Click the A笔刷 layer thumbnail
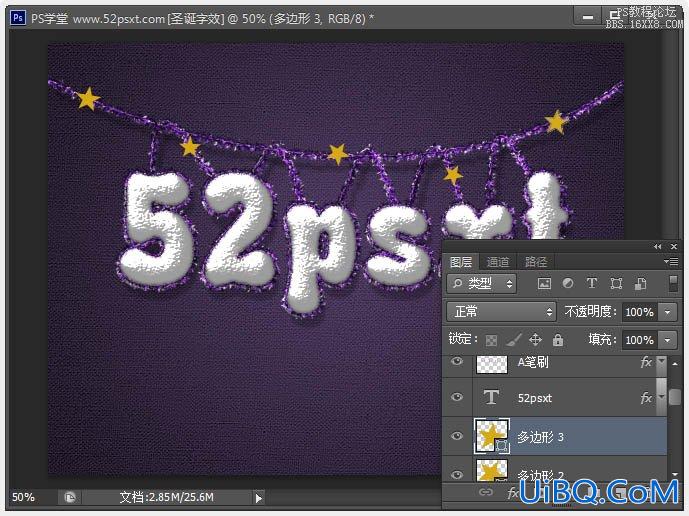This screenshot has height=516, width=689. coord(492,364)
